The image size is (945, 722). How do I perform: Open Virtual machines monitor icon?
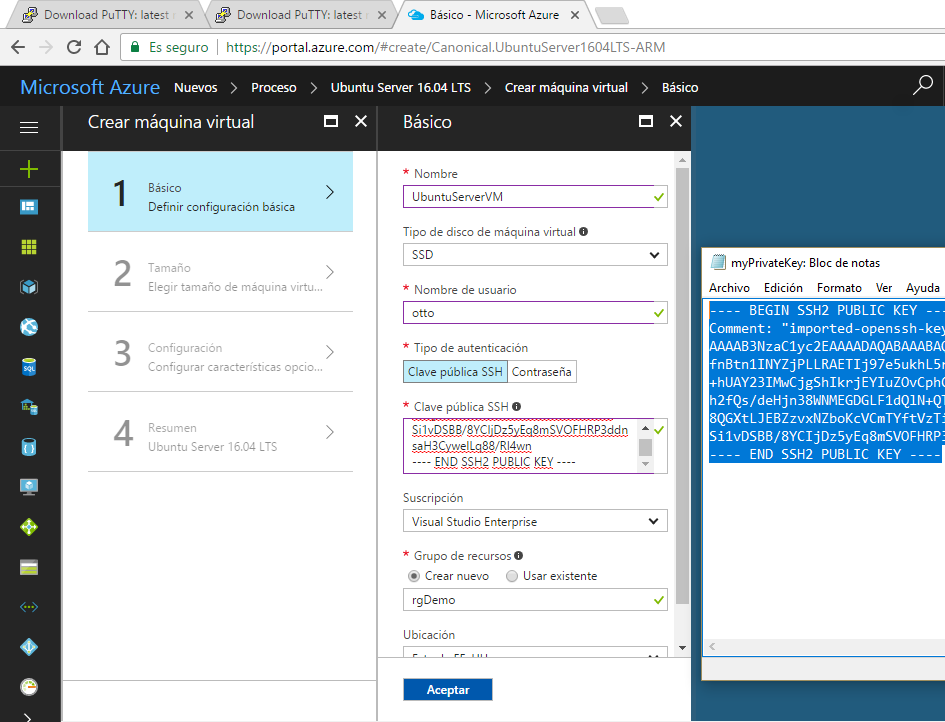[x=29, y=486]
